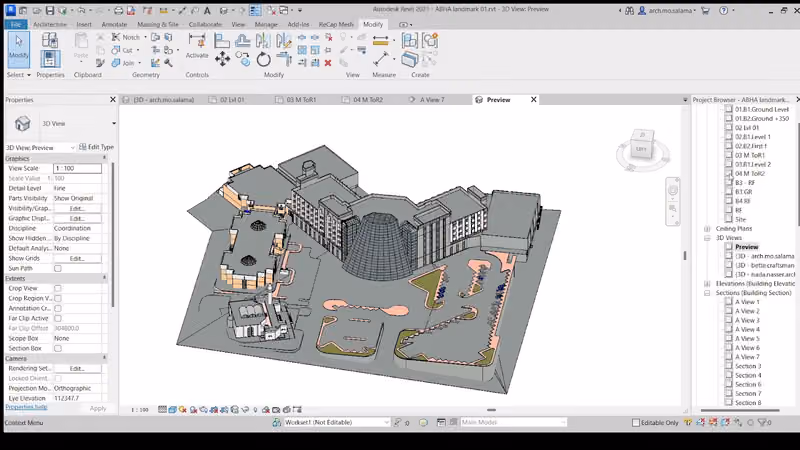Open the Collaborate ribbon tab
Image resolution: width=800 pixels, height=450 pixels.
(205, 24)
